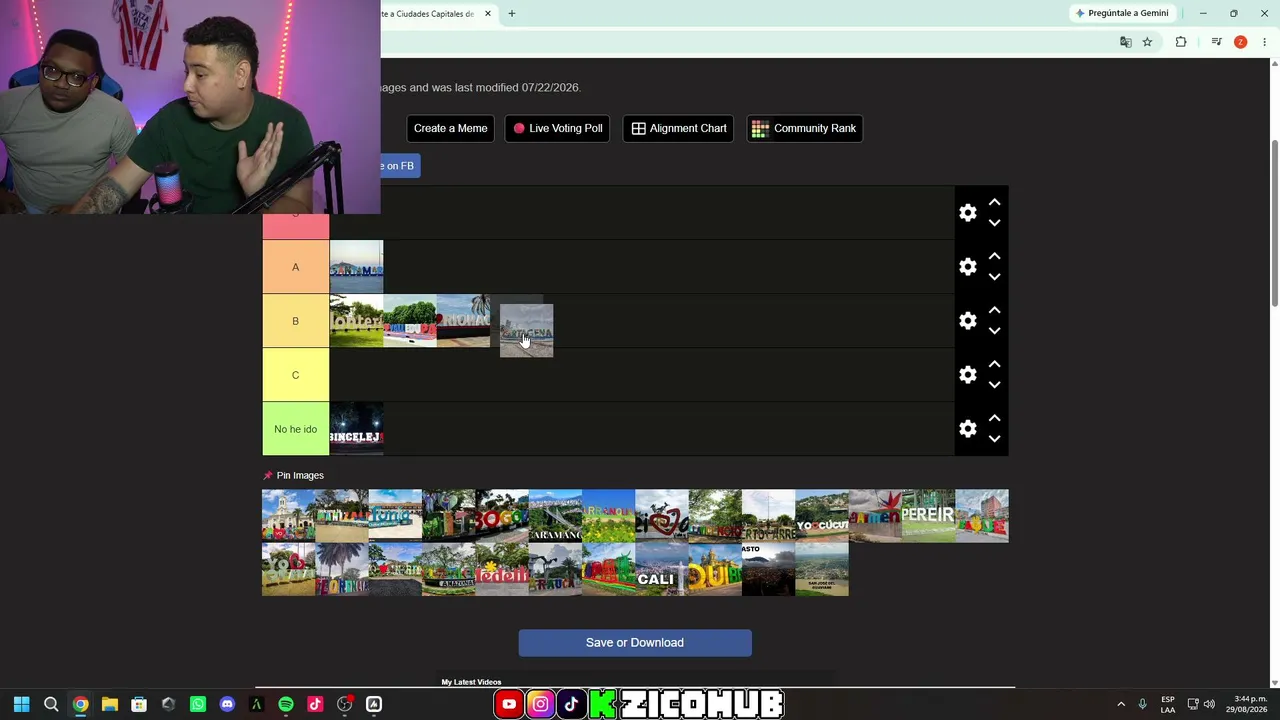1280x720 pixels.
Task: Bookmark this page with the star icon
Action: tap(1147, 42)
